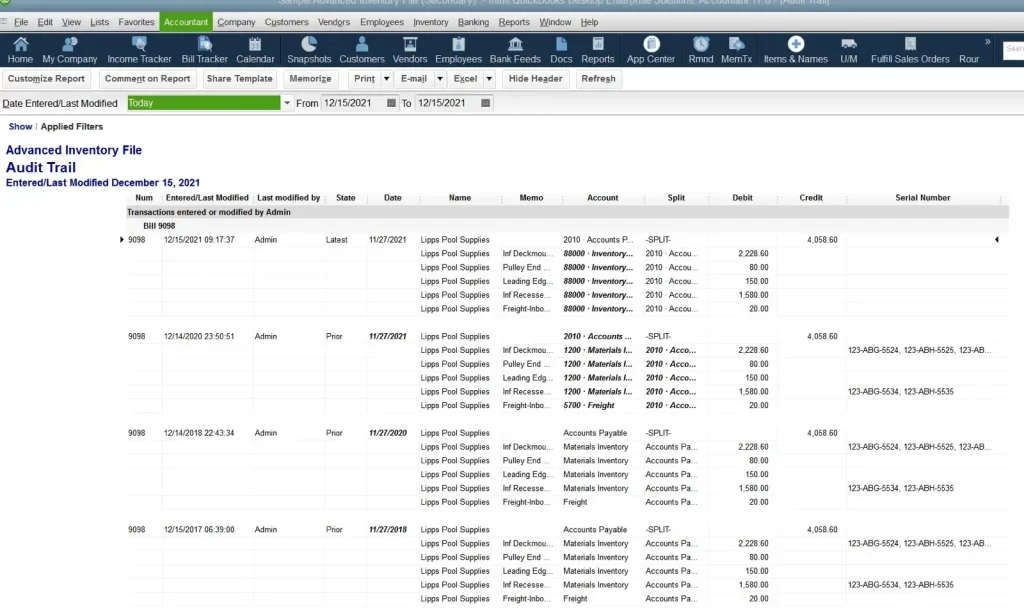Open the Employees toolbar icon
This screenshot has width=1024, height=611.
pos(458,50)
